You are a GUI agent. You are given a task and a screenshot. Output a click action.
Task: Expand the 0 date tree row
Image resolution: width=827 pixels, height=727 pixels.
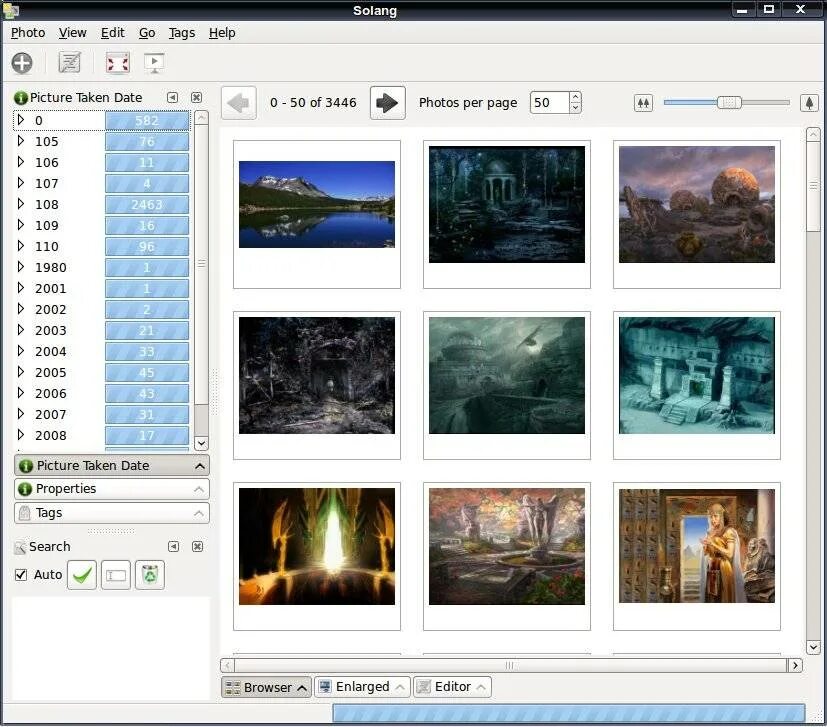21,120
